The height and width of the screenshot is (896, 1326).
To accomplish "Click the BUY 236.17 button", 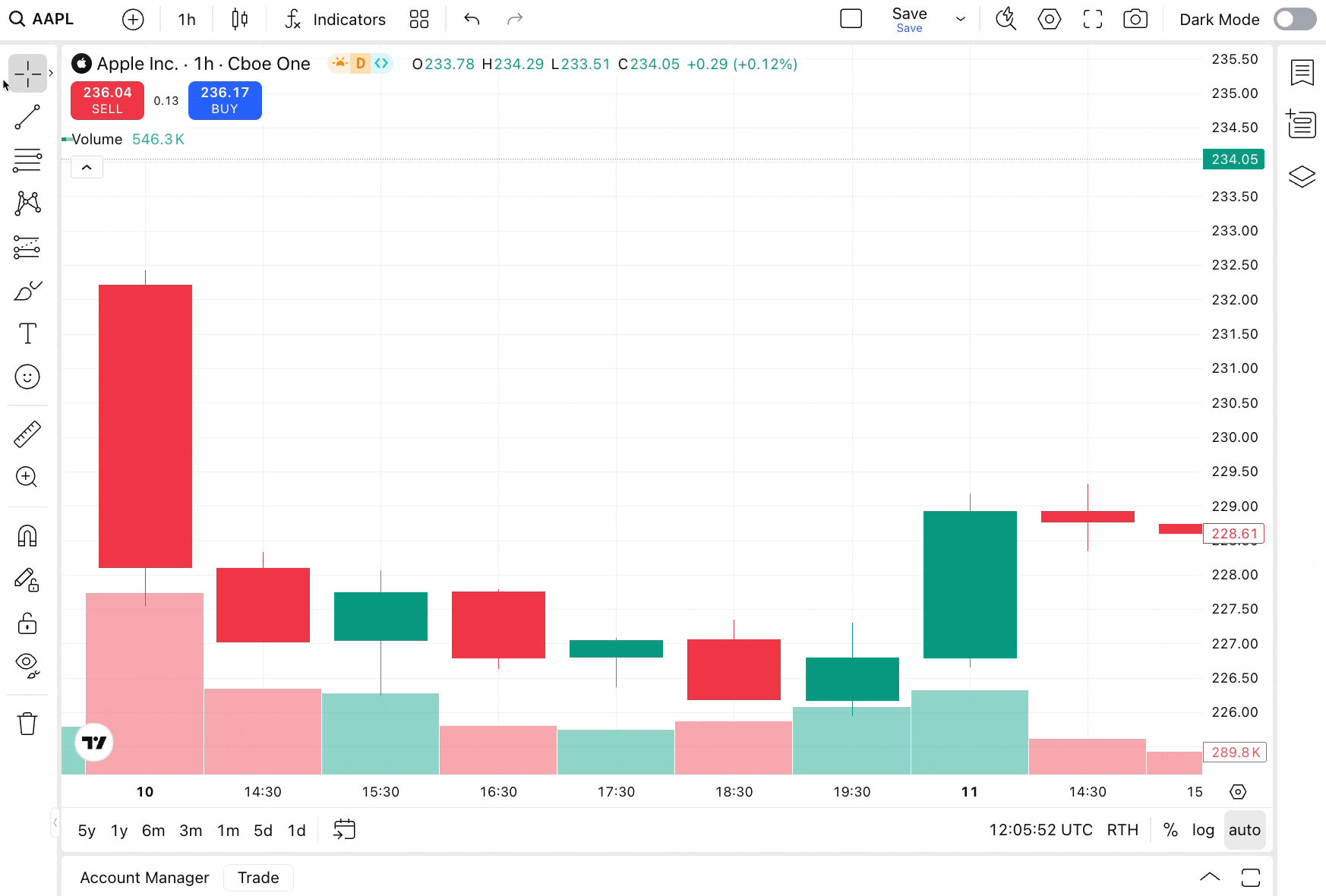I will (x=224, y=100).
